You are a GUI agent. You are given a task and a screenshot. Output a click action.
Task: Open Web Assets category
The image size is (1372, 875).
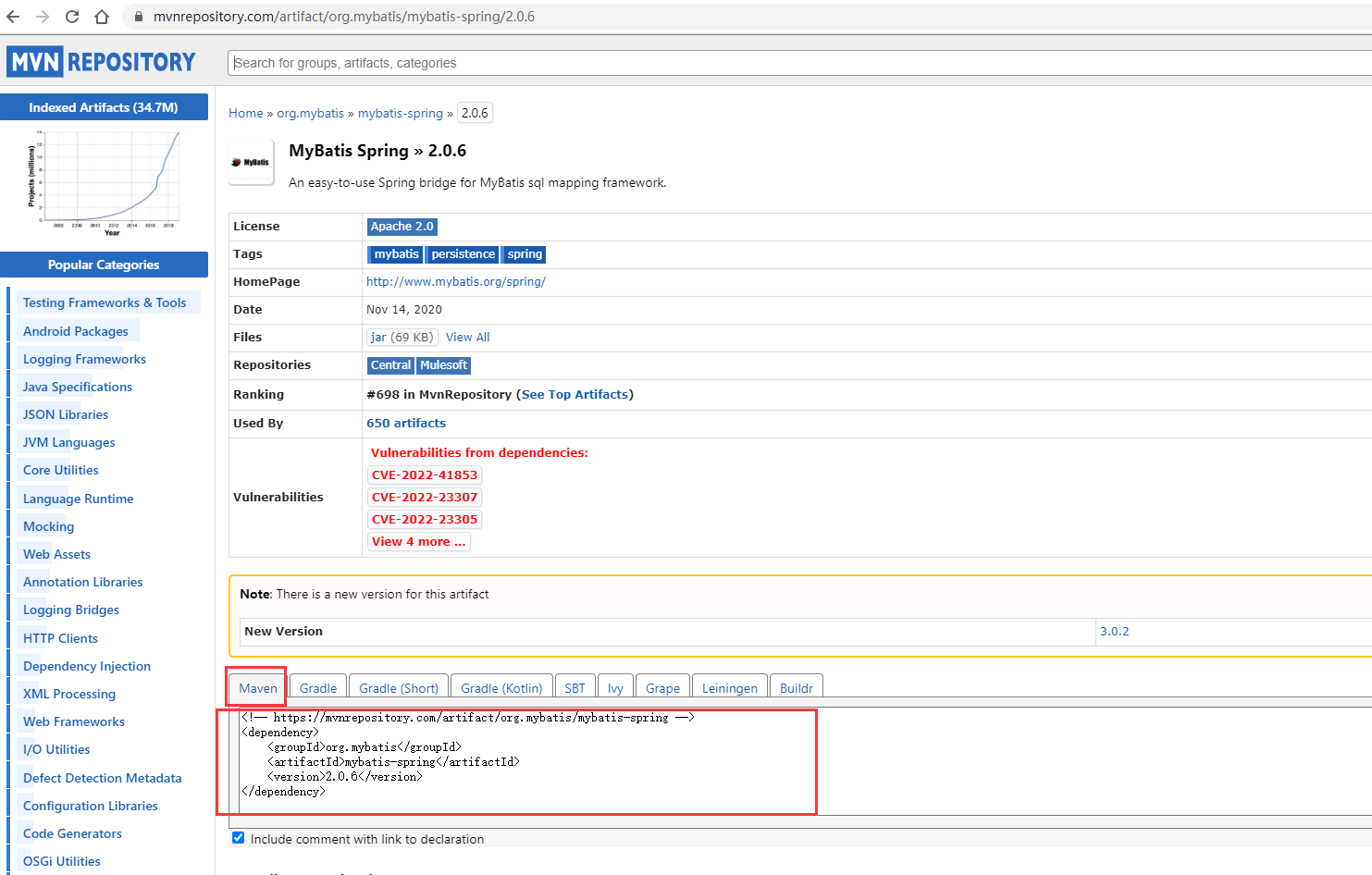coord(57,554)
